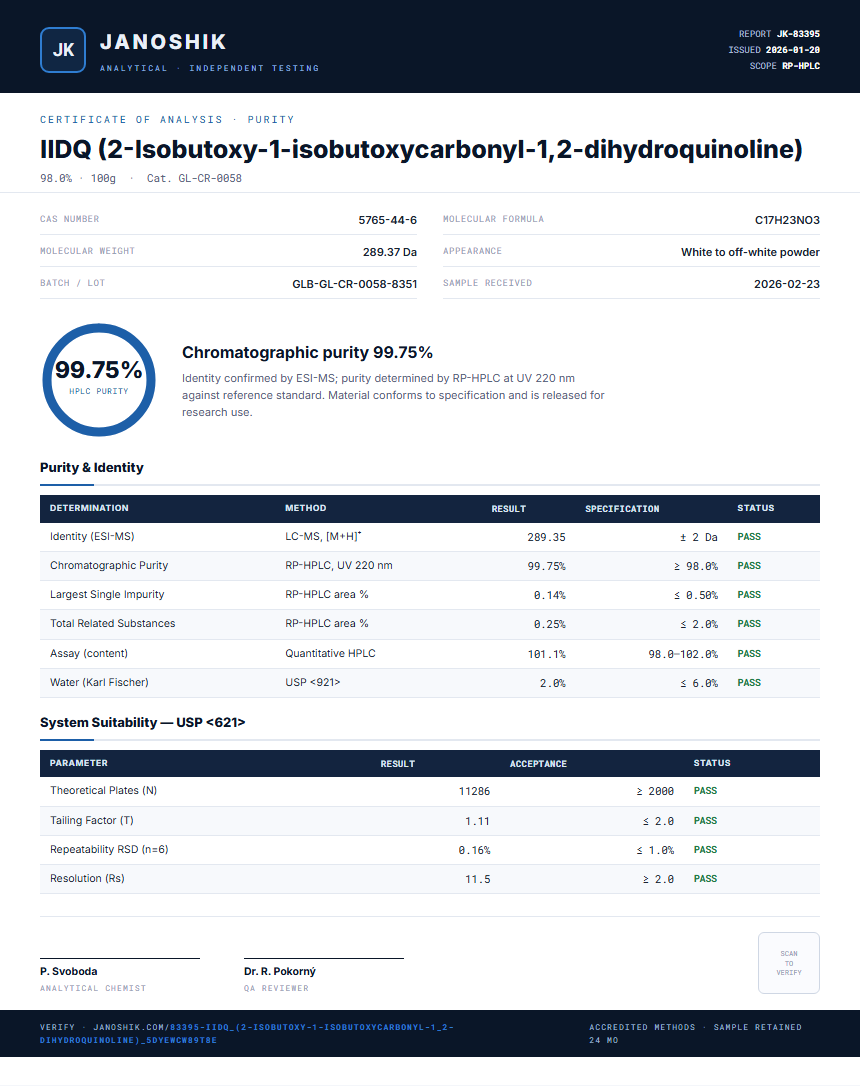860x1086 pixels.
Task: Select the 11.5 resolution result
Action: click(x=477, y=879)
